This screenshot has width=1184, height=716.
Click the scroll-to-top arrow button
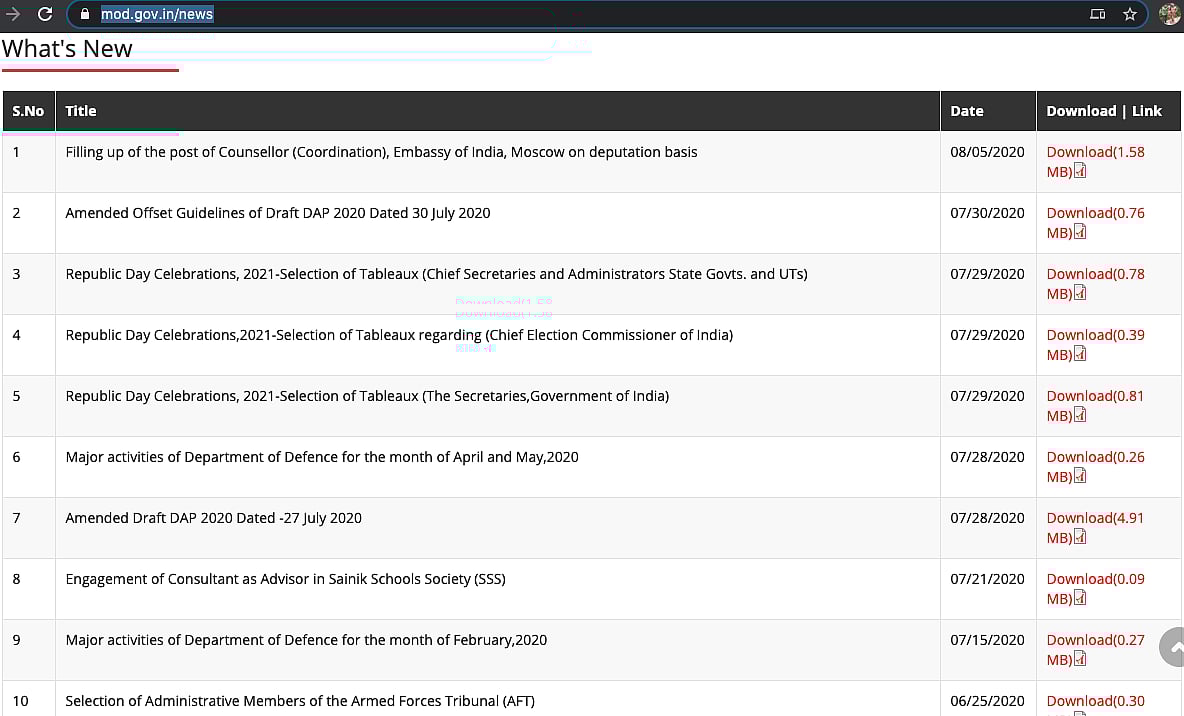pyautogui.click(x=1174, y=647)
